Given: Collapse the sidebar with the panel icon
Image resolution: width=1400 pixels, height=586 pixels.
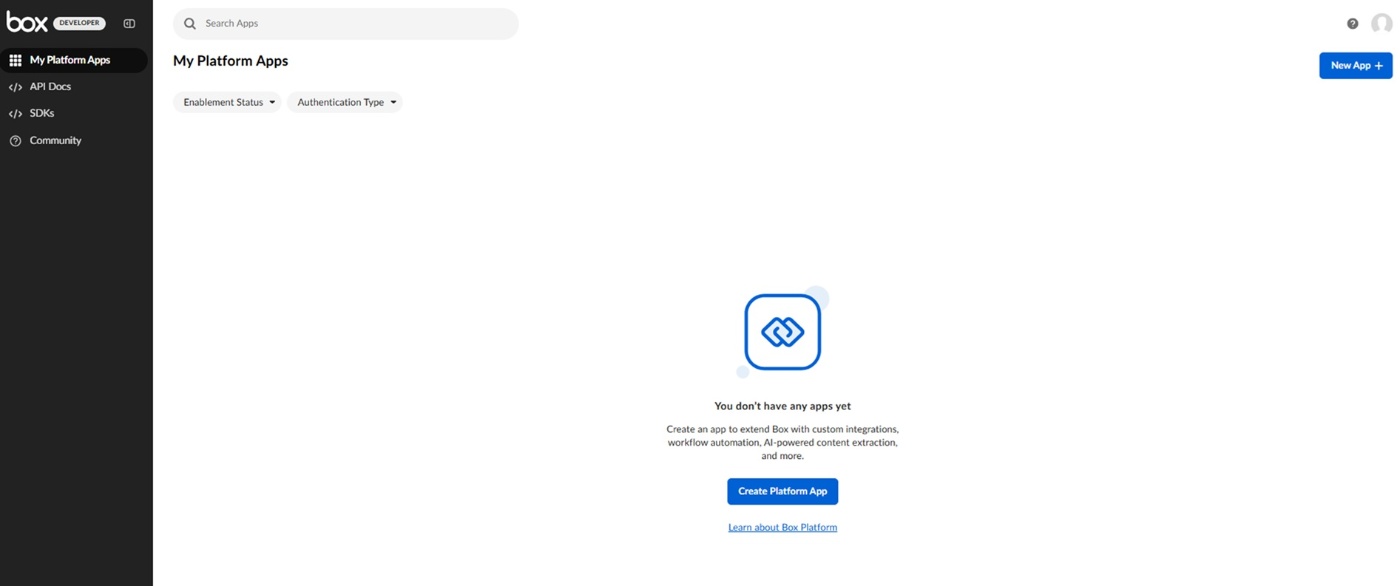Looking at the screenshot, I should [129, 23].
